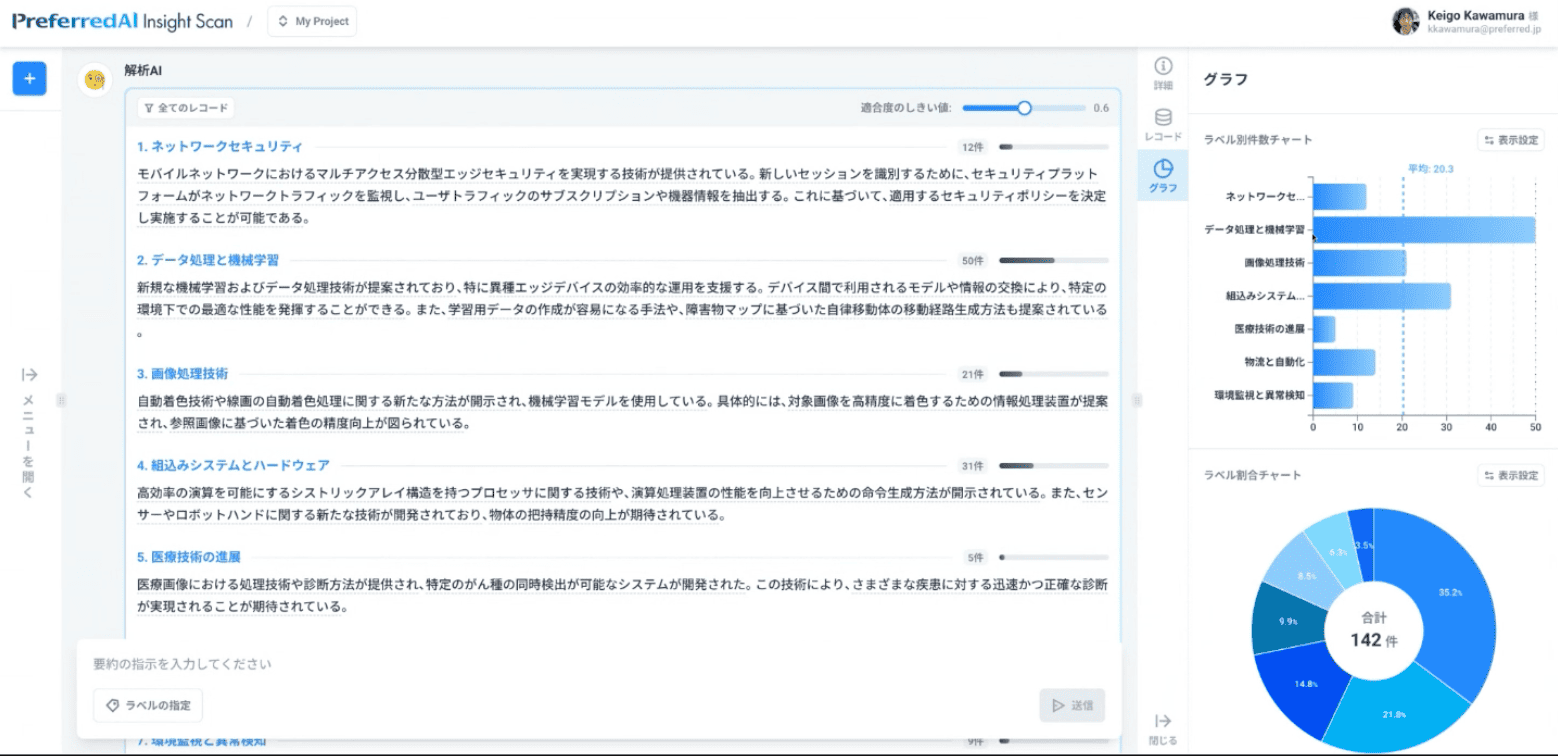
Task: Click Keigo Kawamura profile avatar
Action: pos(1405,22)
